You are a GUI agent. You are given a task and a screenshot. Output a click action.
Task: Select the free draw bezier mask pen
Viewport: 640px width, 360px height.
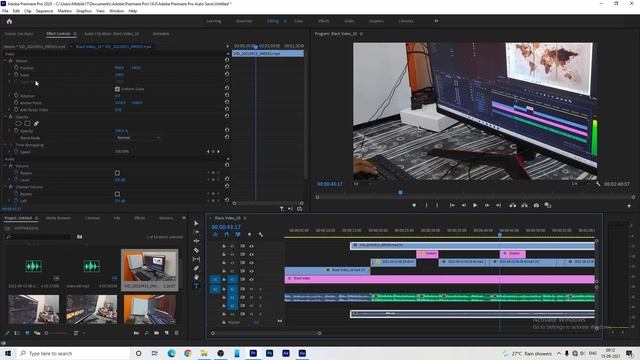(36, 123)
